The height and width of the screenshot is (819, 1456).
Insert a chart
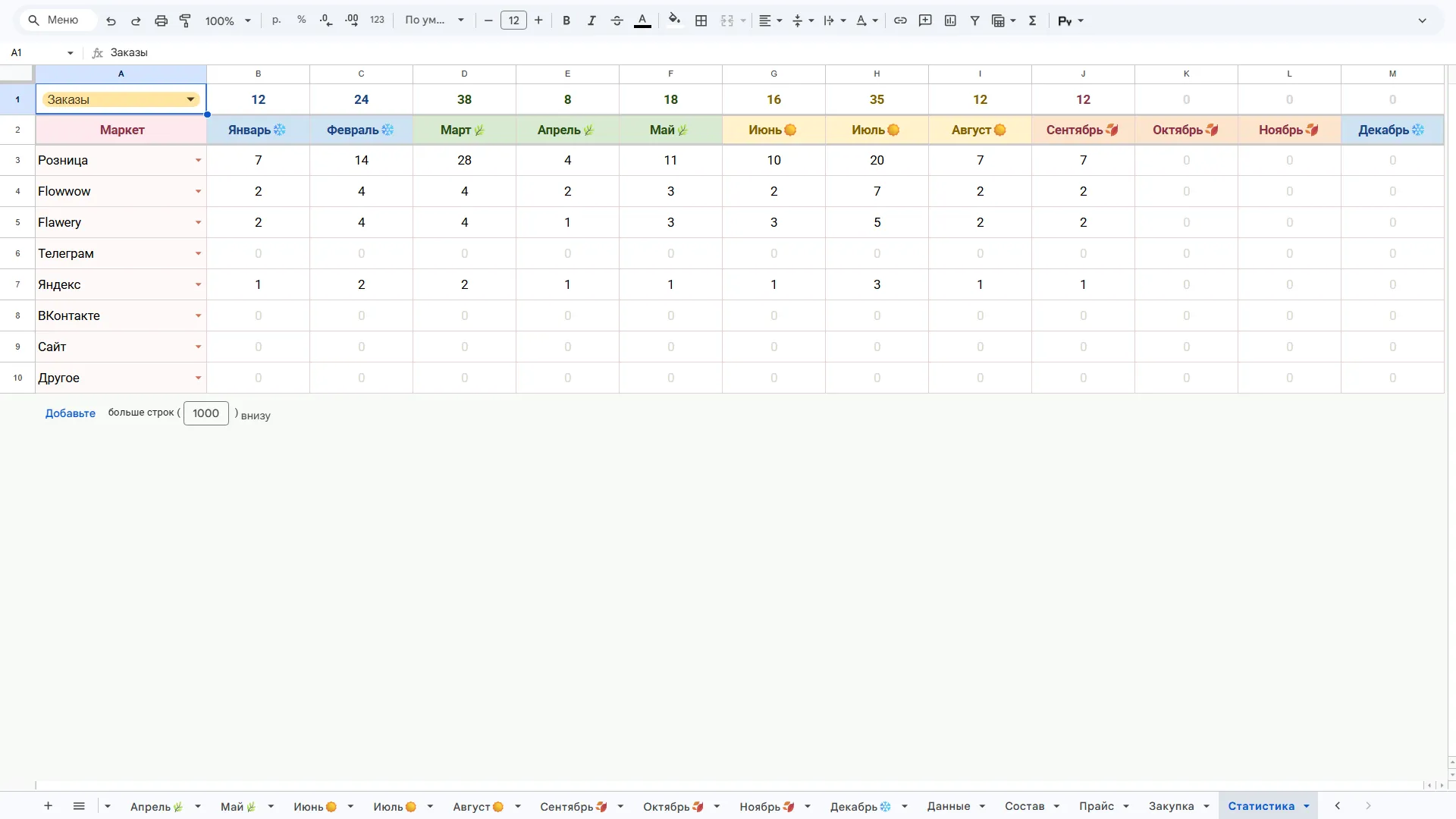pyautogui.click(x=950, y=21)
